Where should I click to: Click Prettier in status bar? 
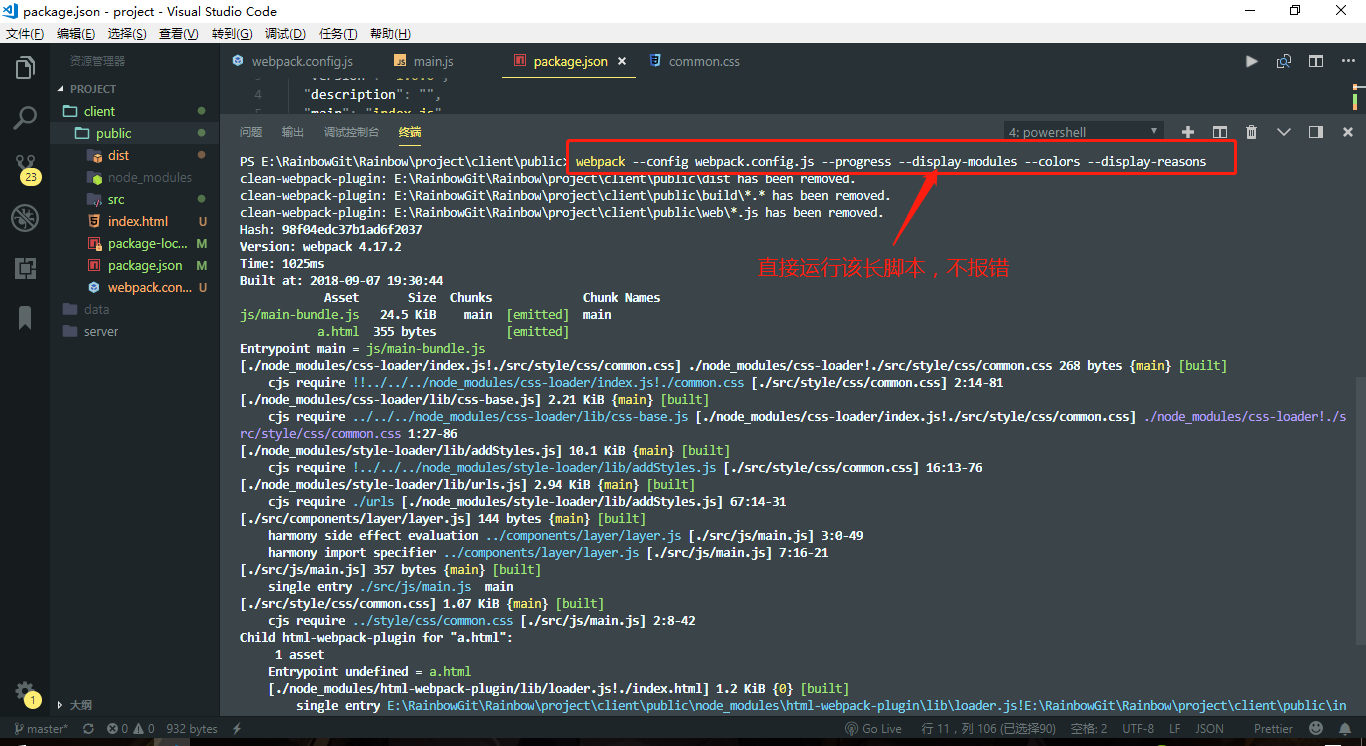1273,729
